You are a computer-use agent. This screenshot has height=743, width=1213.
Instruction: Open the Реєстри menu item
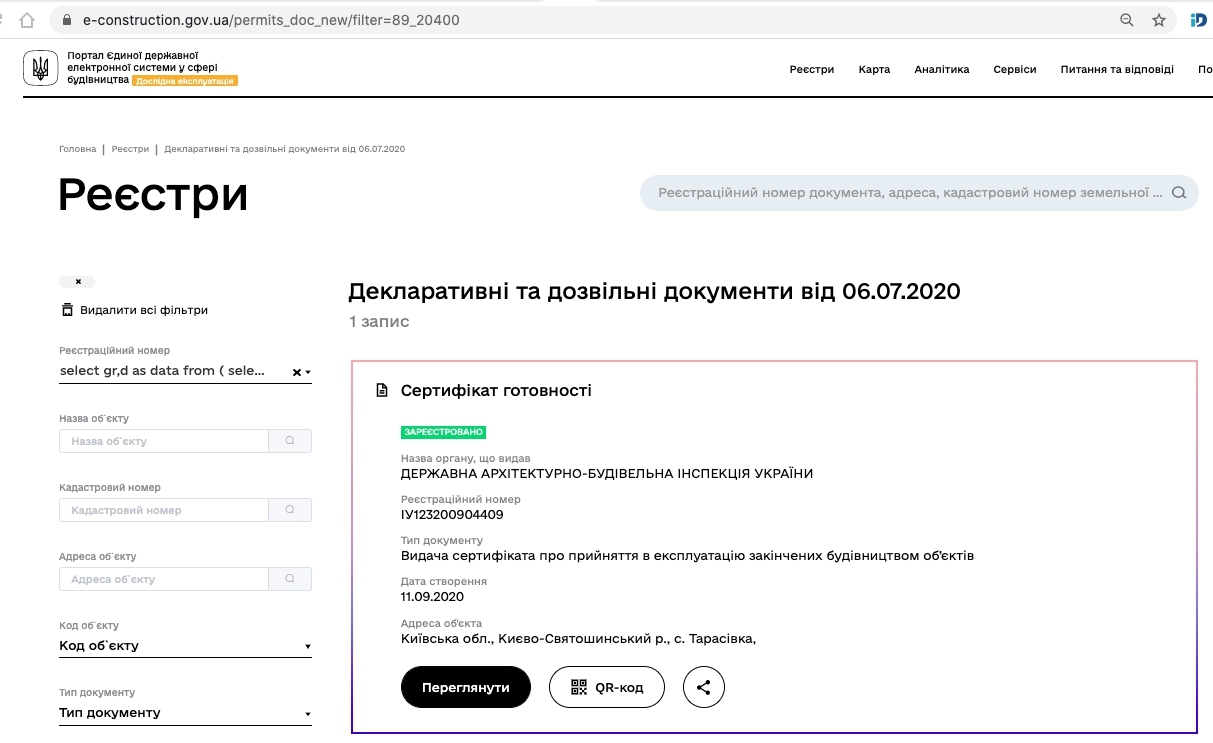pyautogui.click(x=811, y=69)
